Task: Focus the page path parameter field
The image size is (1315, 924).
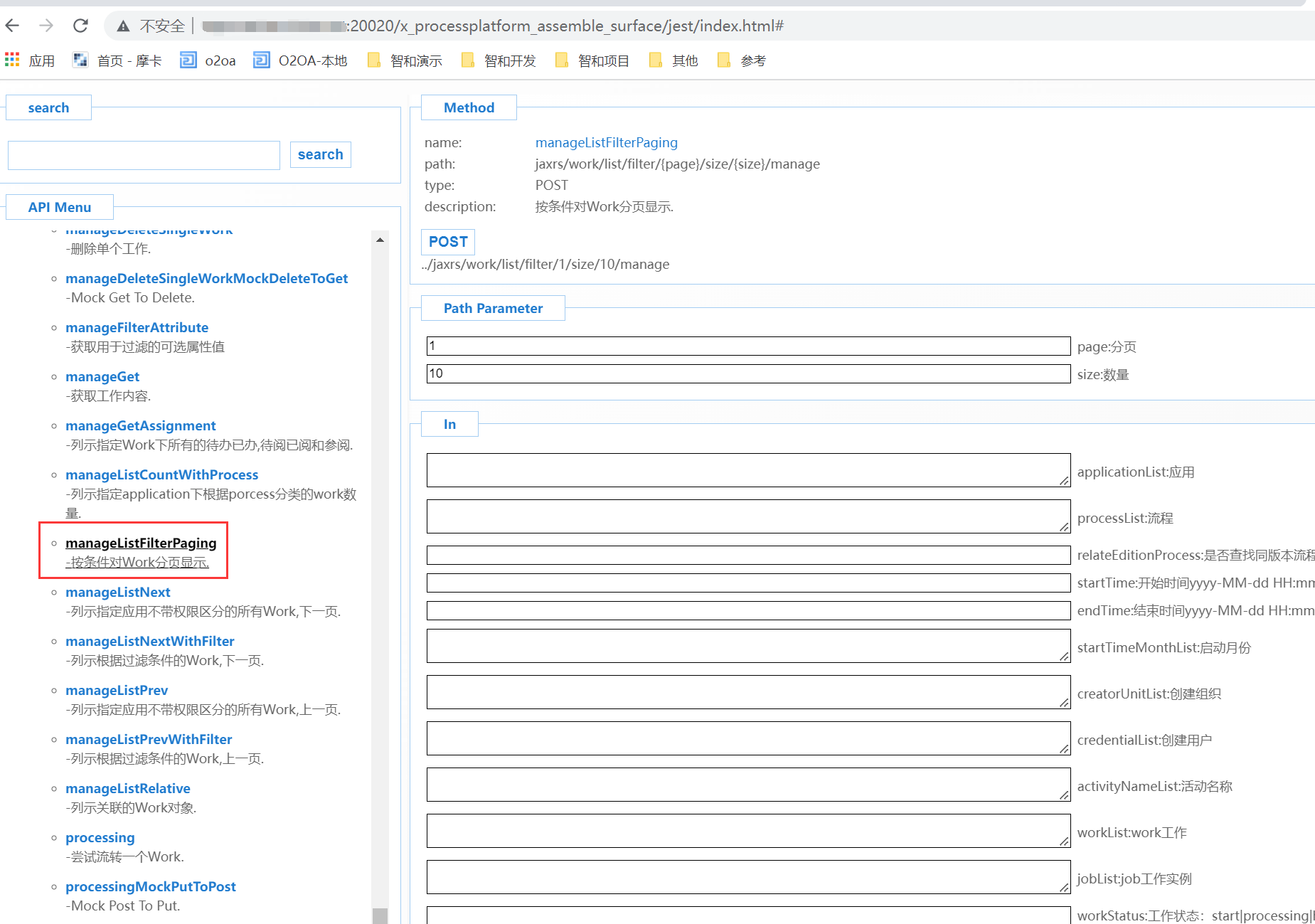Action: [x=747, y=346]
